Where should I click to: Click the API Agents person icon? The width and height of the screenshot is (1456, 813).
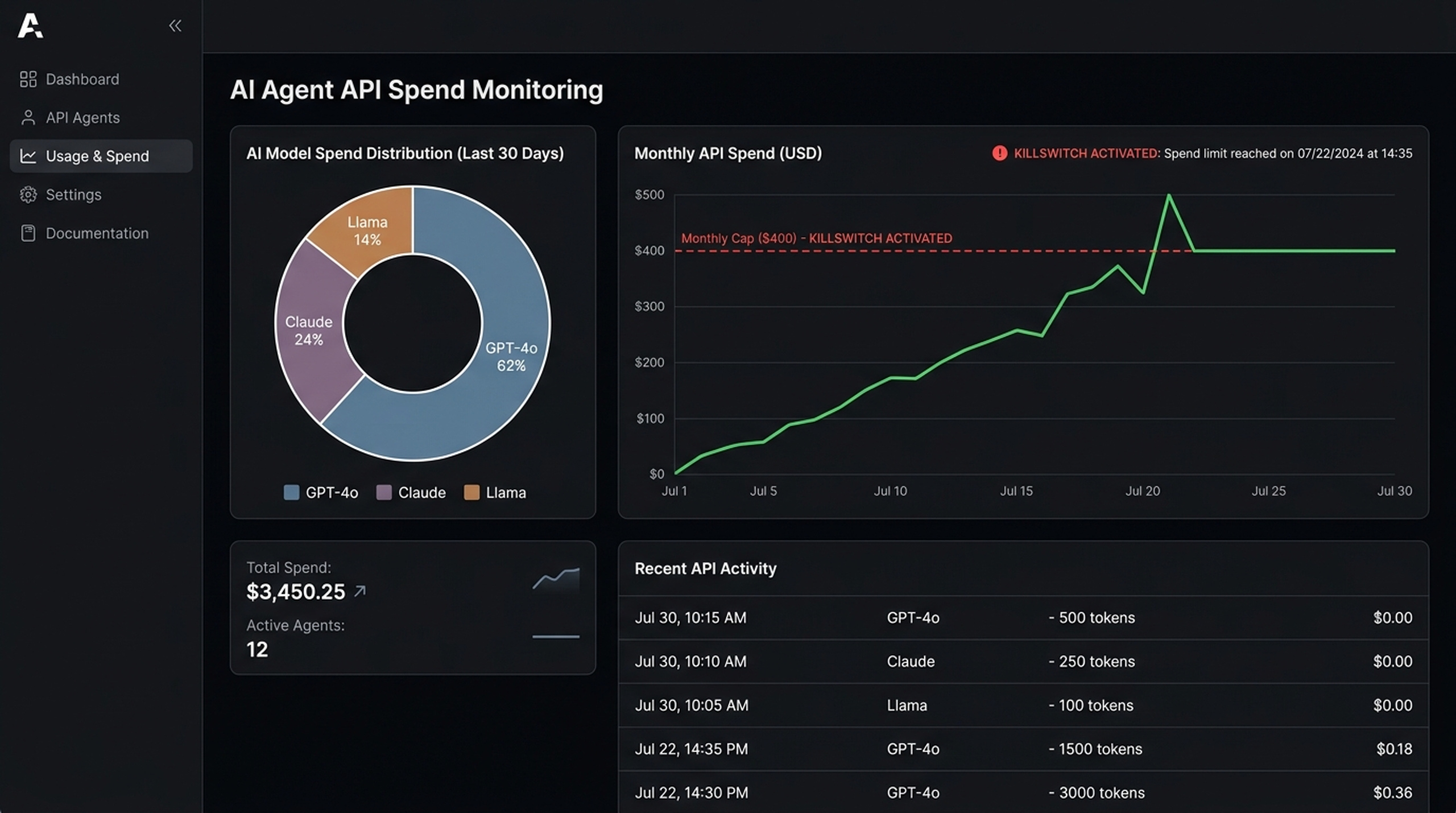tap(28, 118)
